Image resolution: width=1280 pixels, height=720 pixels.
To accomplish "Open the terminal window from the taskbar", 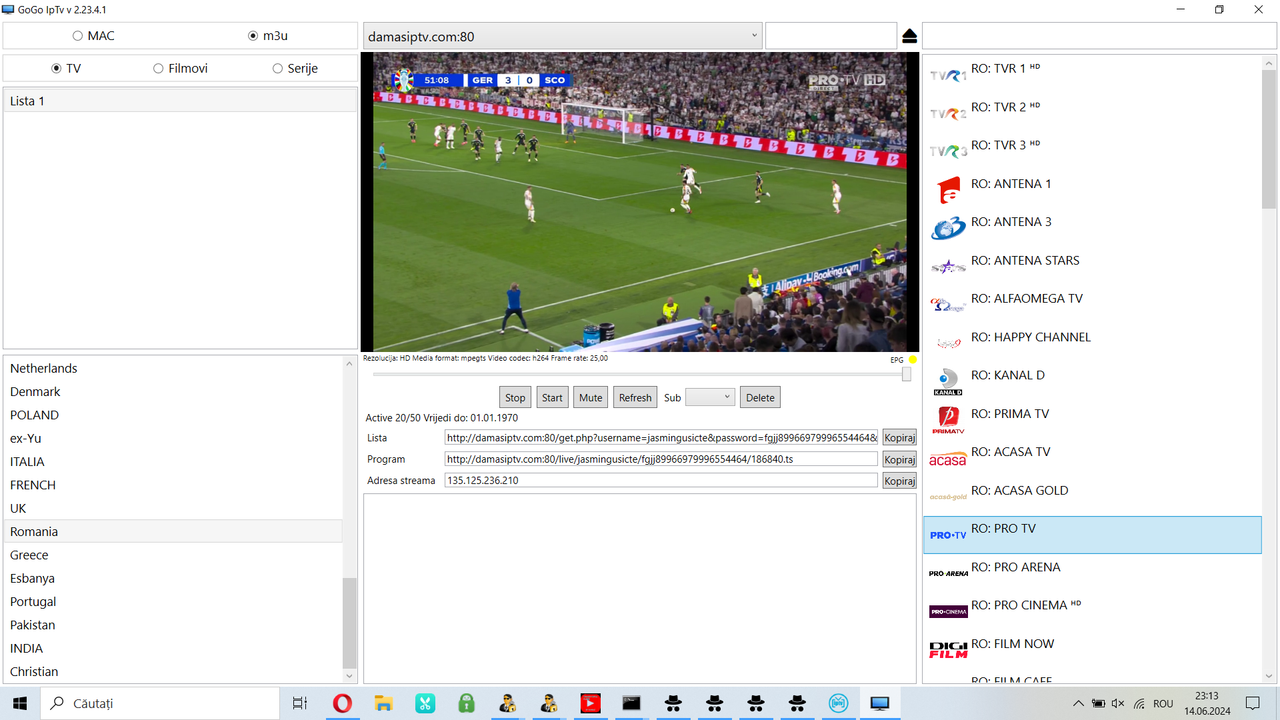I will (631, 704).
